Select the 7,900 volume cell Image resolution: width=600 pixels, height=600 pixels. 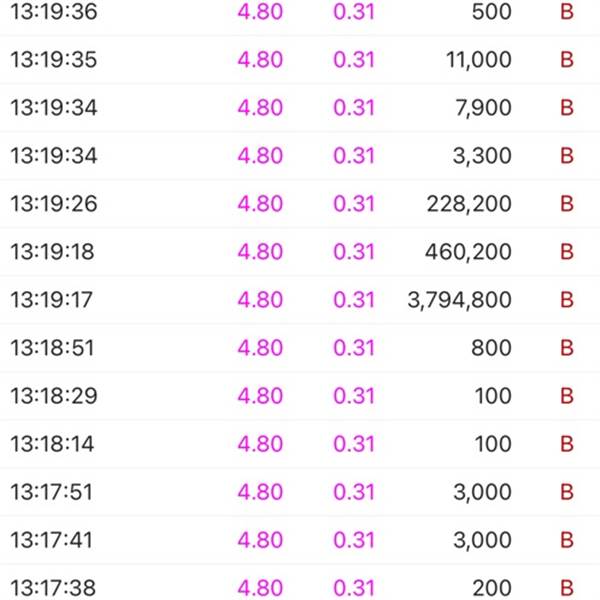484,108
